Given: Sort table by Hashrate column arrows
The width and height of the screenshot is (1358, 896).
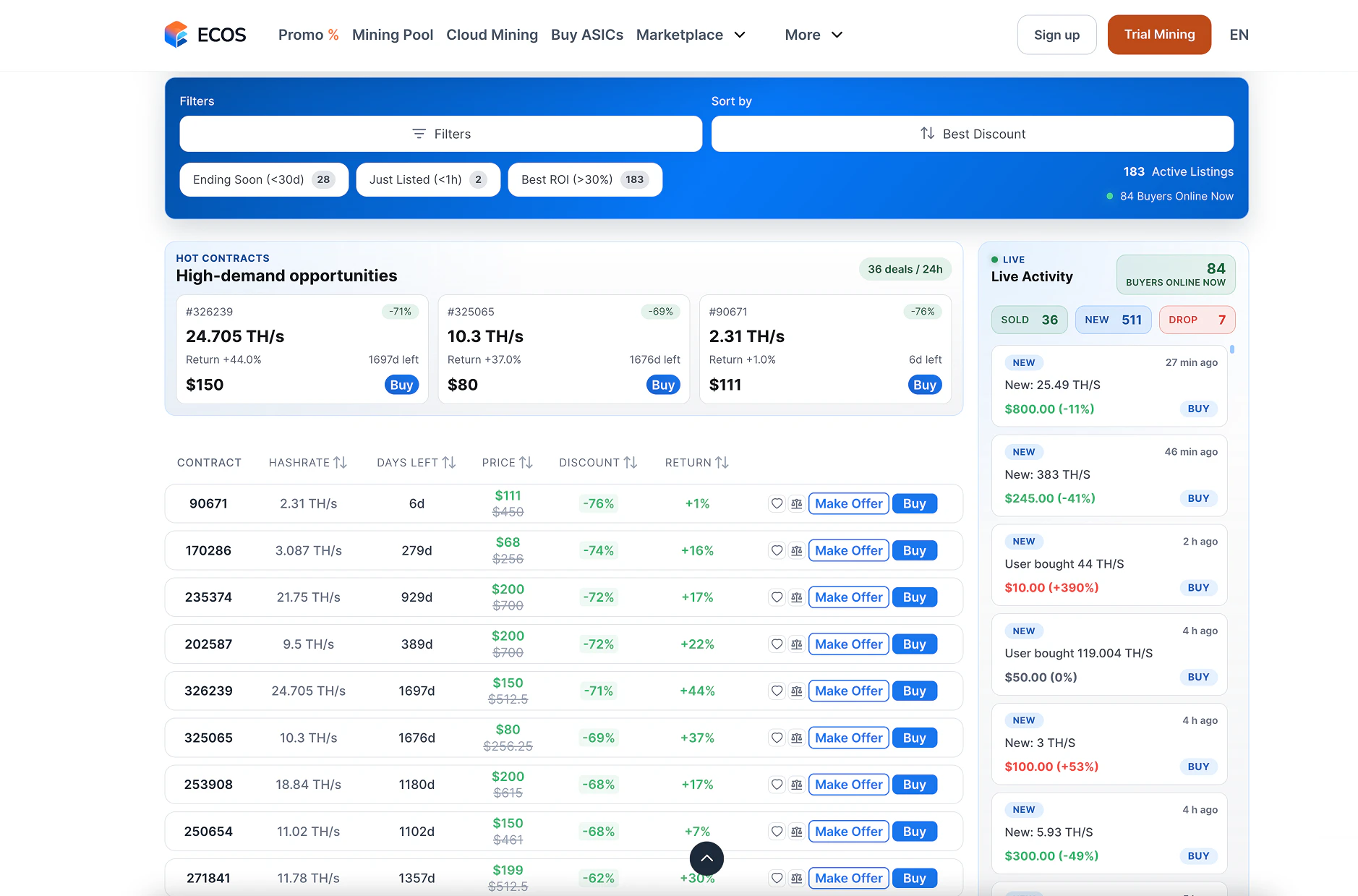Looking at the screenshot, I should click(341, 463).
